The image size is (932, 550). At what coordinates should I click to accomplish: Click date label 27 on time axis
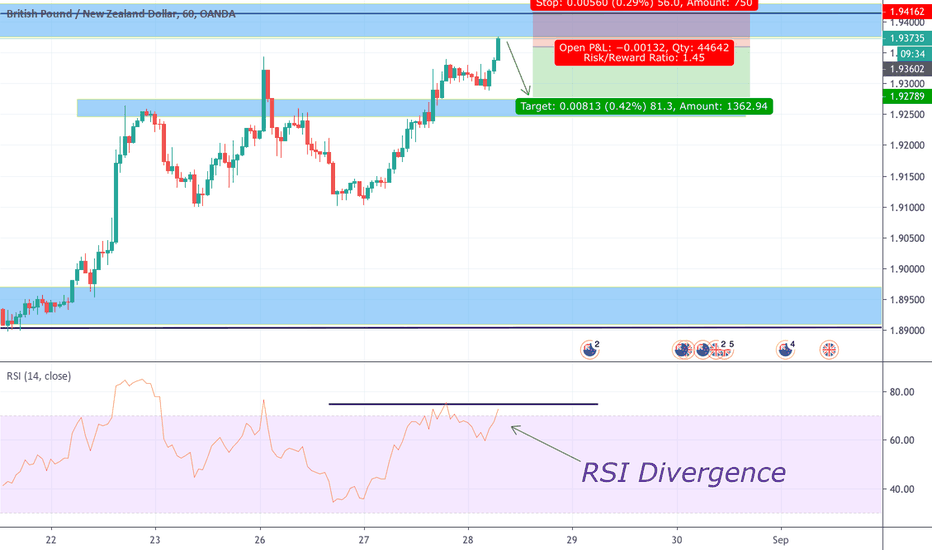click(x=364, y=540)
